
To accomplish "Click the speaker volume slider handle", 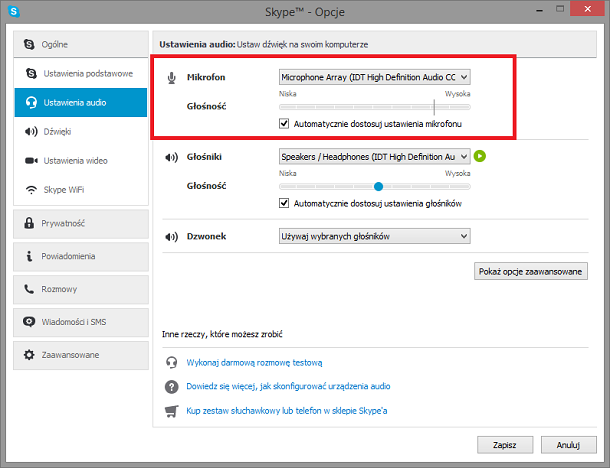I will pyautogui.click(x=378, y=187).
